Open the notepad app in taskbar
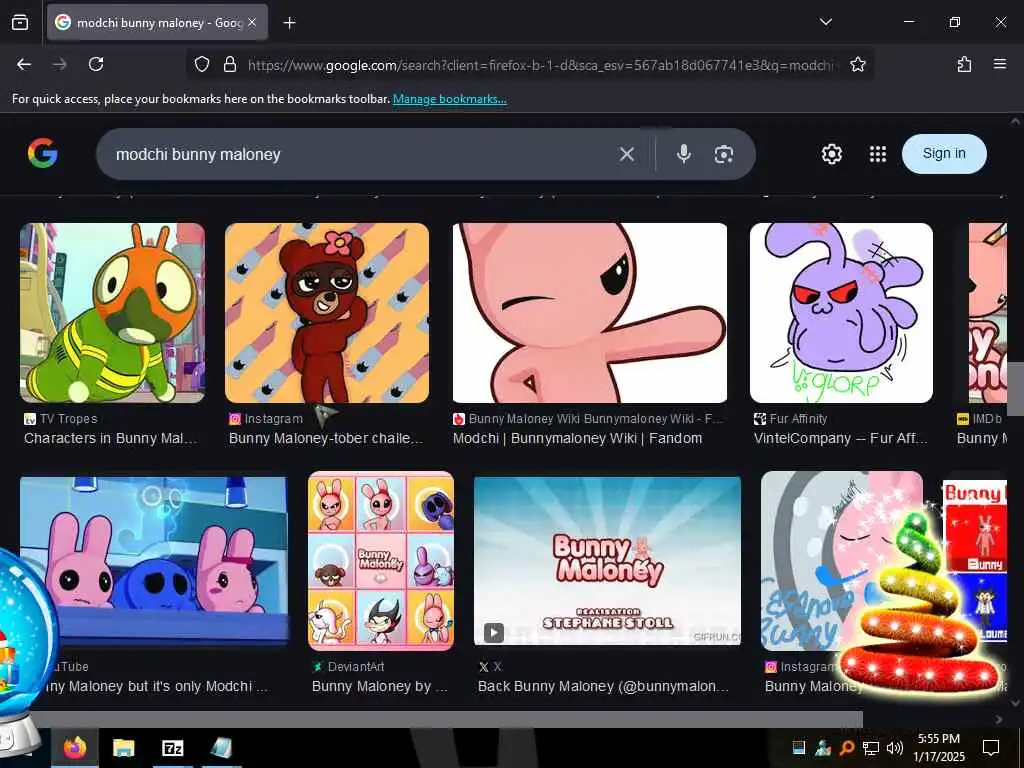The width and height of the screenshot is (1024, 768). pos(221,747)
